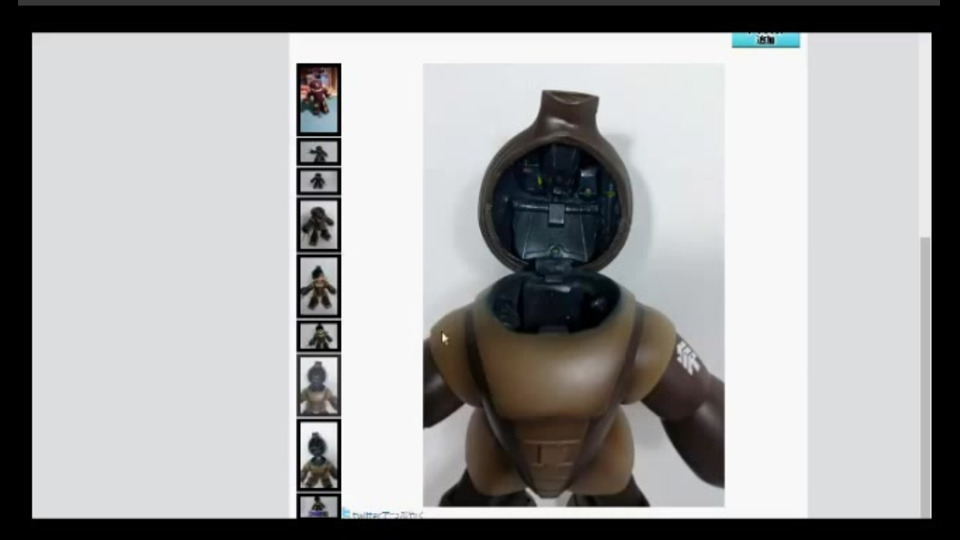
Task: Select the partially visible ninth thumbnail at the bottom
Action: (x=319, y=506)
